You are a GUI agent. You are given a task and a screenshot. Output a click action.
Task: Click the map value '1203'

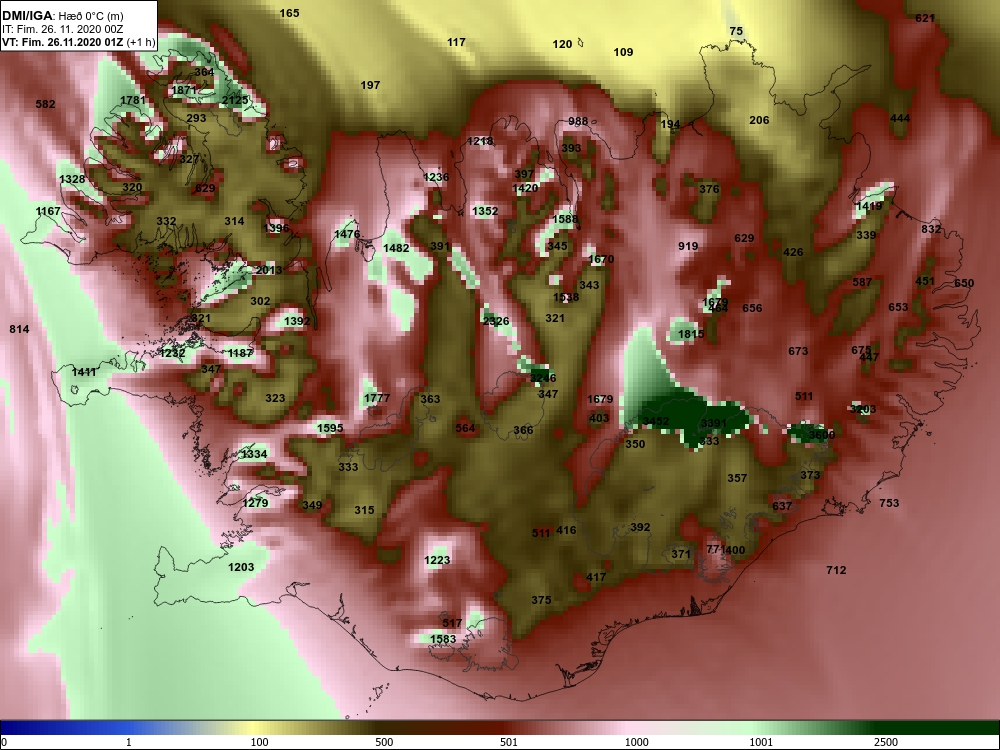[x=241, y=567]
